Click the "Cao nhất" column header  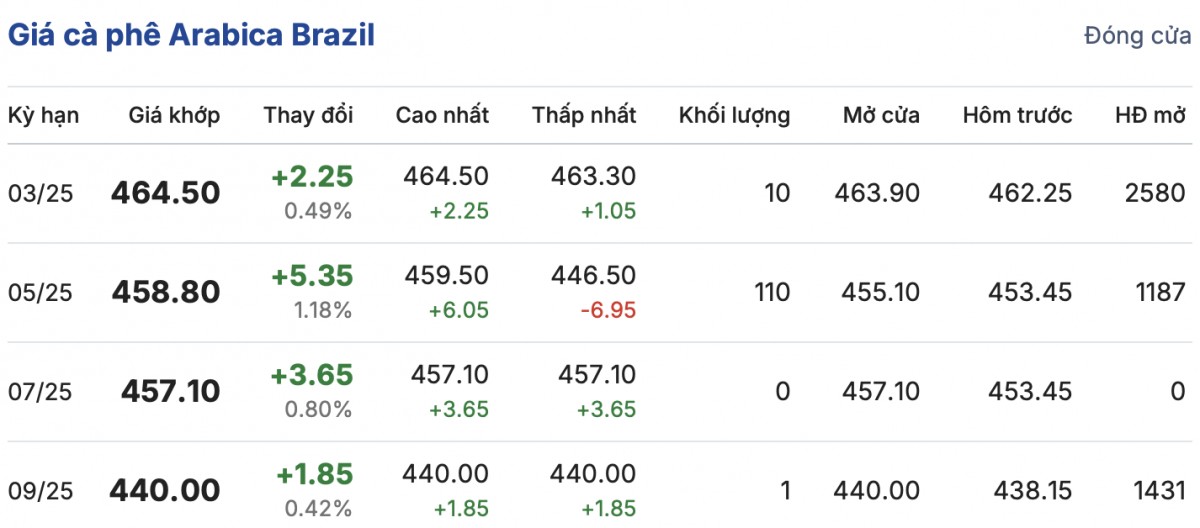click(x=442, y=115)
